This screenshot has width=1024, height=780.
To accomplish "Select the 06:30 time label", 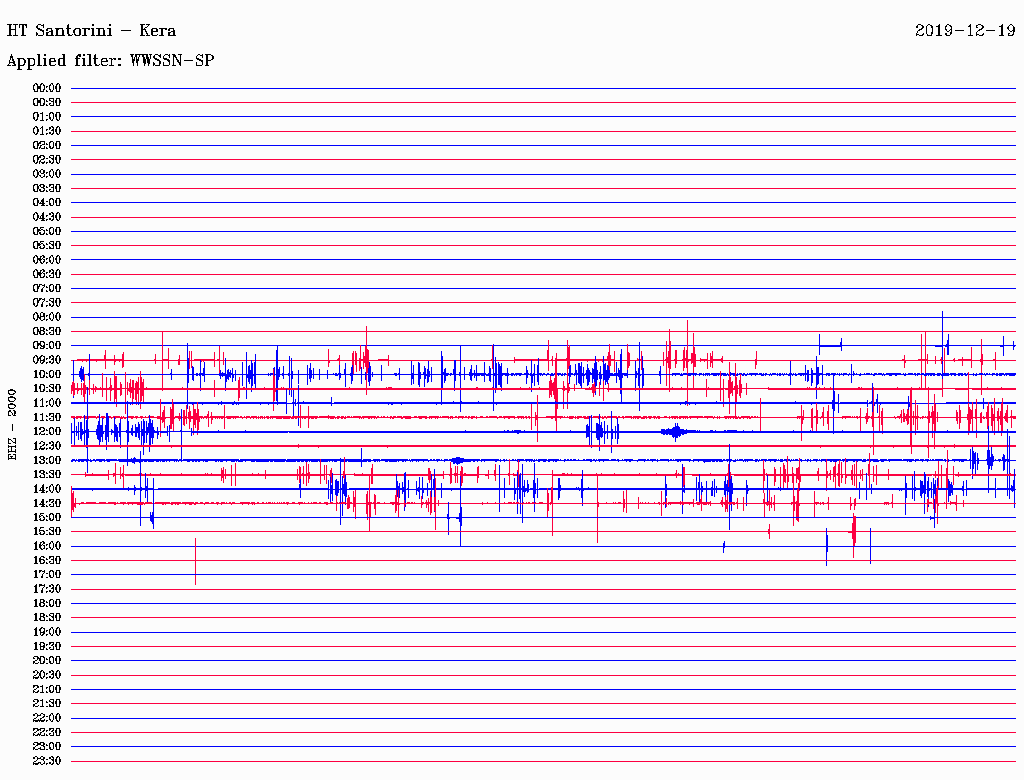I will tap(47, 274).
